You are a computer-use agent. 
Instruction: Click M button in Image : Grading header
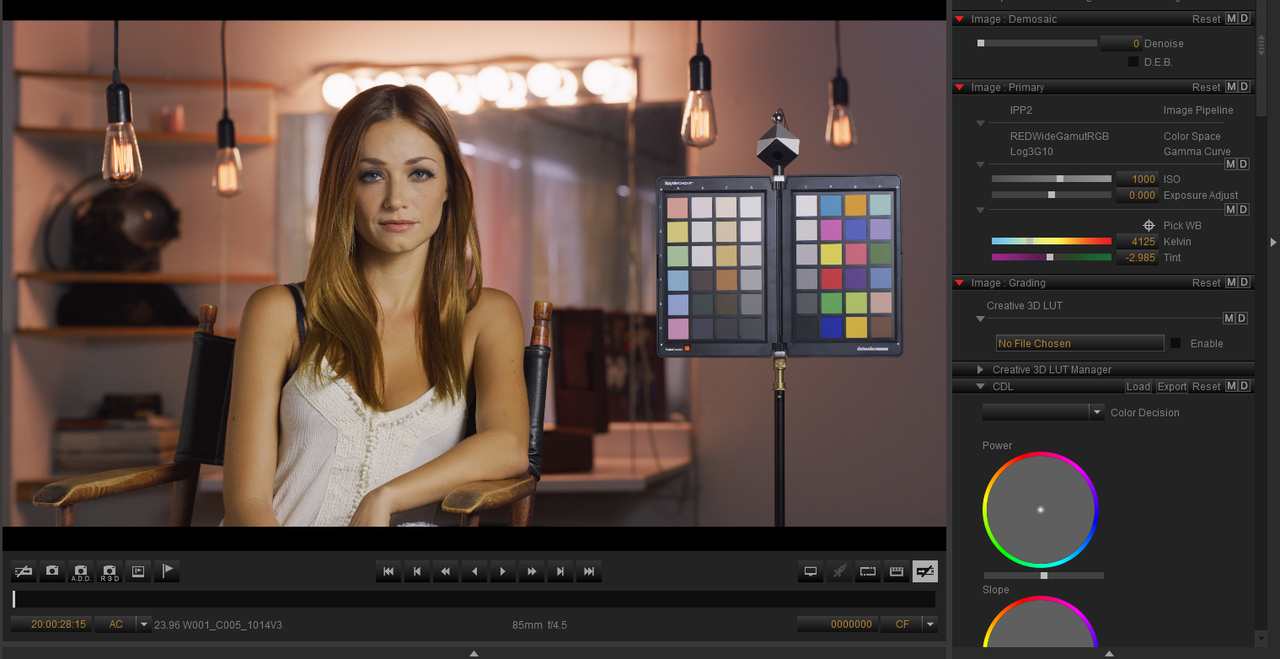tap(1232, 283)
